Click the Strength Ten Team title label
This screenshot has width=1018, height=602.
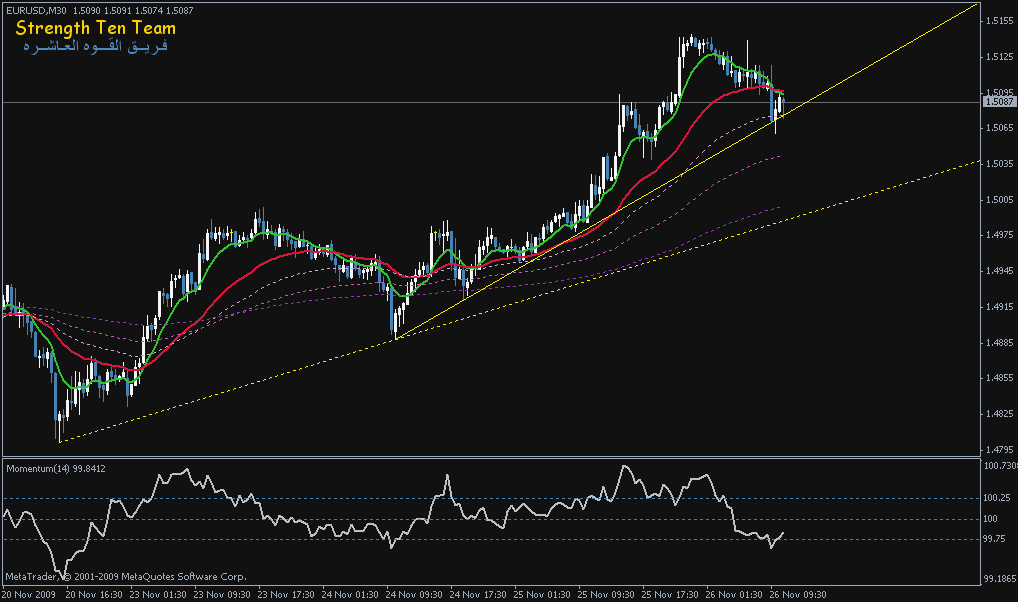(x=95, y=29)
